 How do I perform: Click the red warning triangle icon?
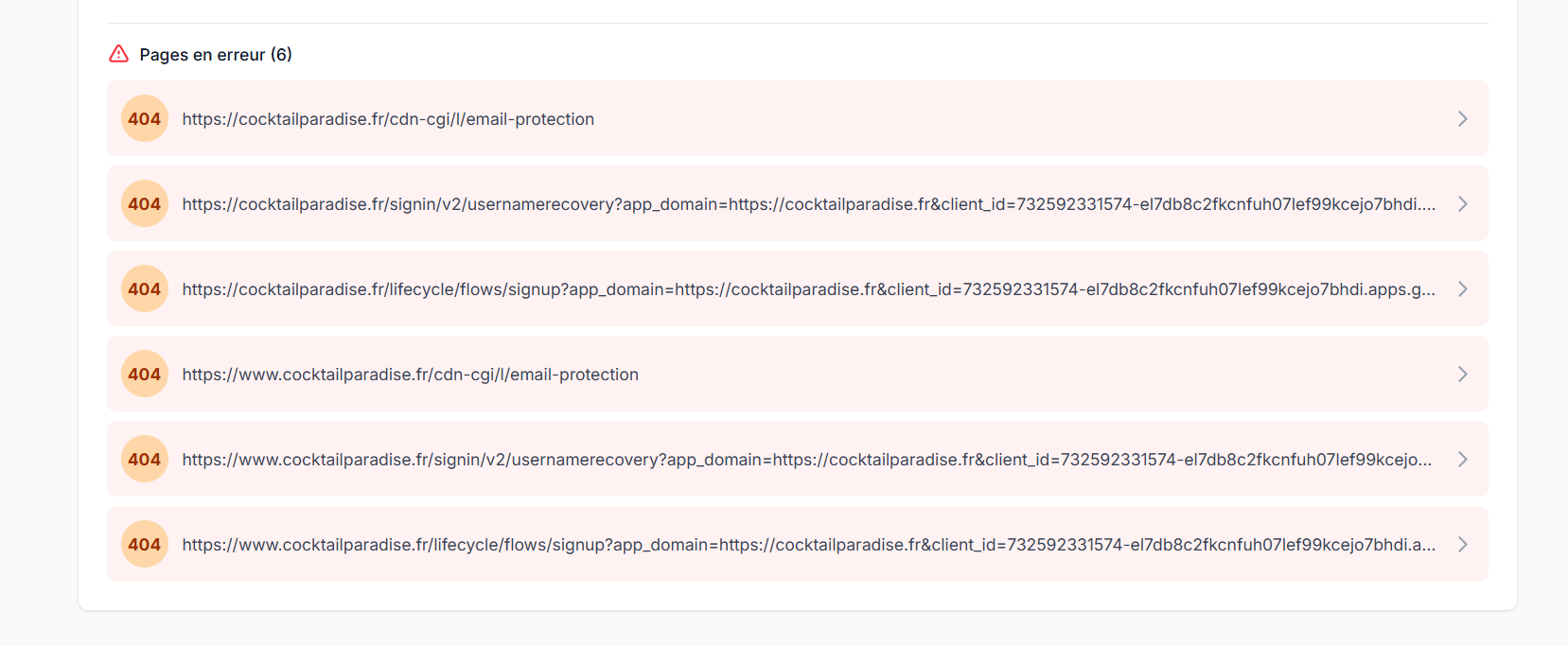(118, 54)
